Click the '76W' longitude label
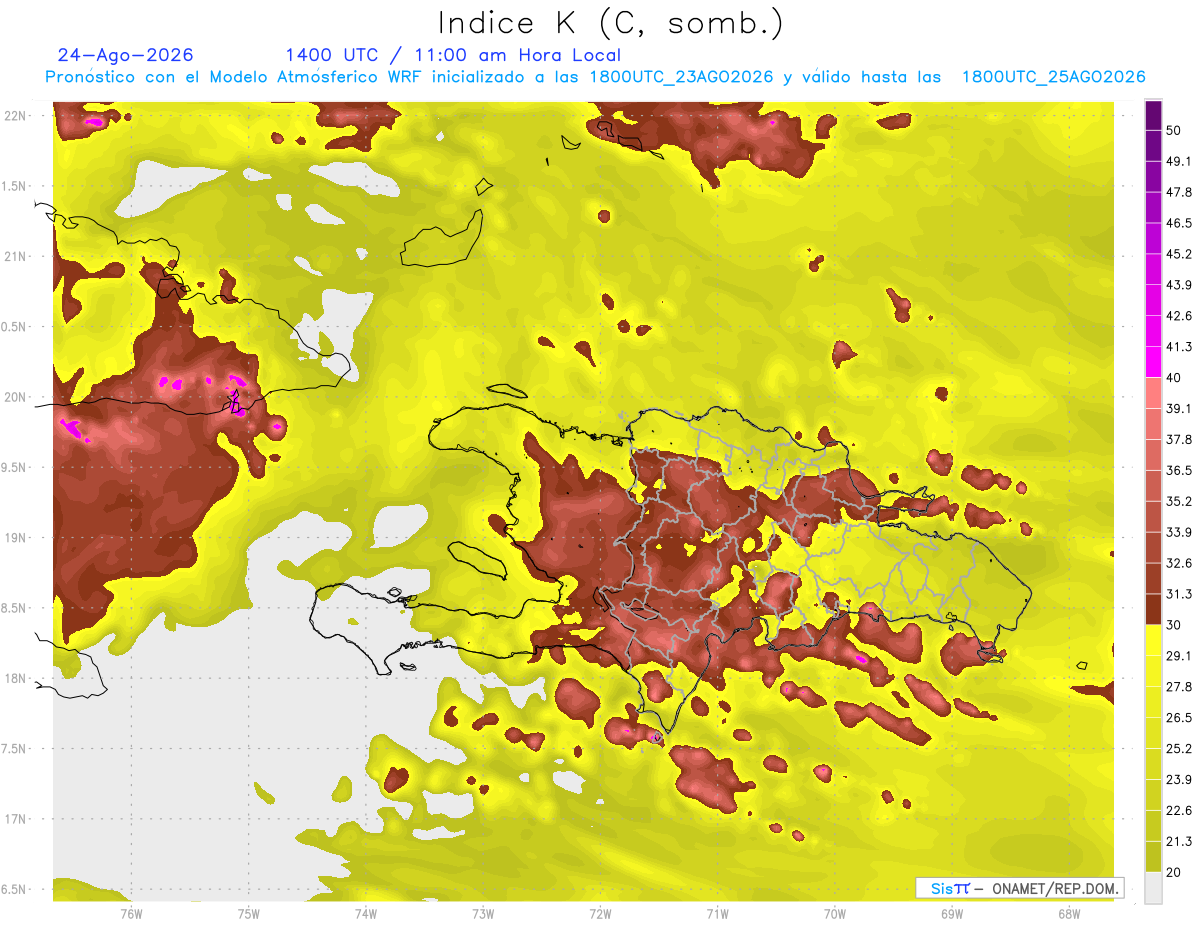The image size is (1200, 927). [131, 914]
